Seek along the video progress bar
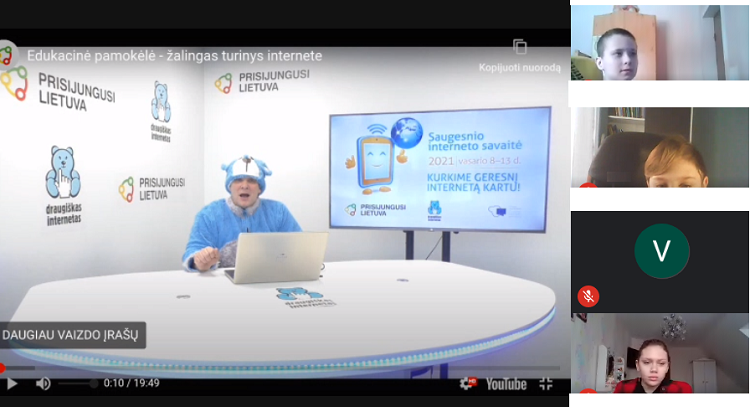The height and width of the screenshot is (407, 750). 280,368
